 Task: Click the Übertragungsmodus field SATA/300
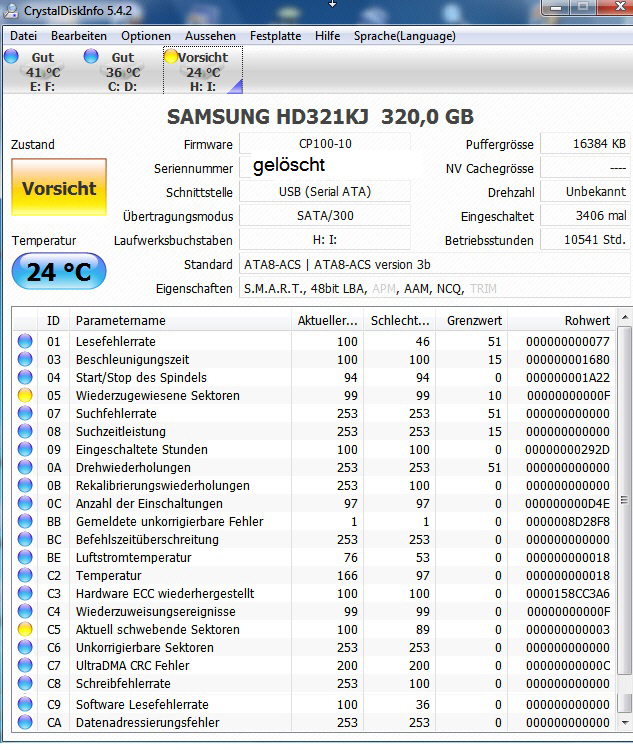325,215
